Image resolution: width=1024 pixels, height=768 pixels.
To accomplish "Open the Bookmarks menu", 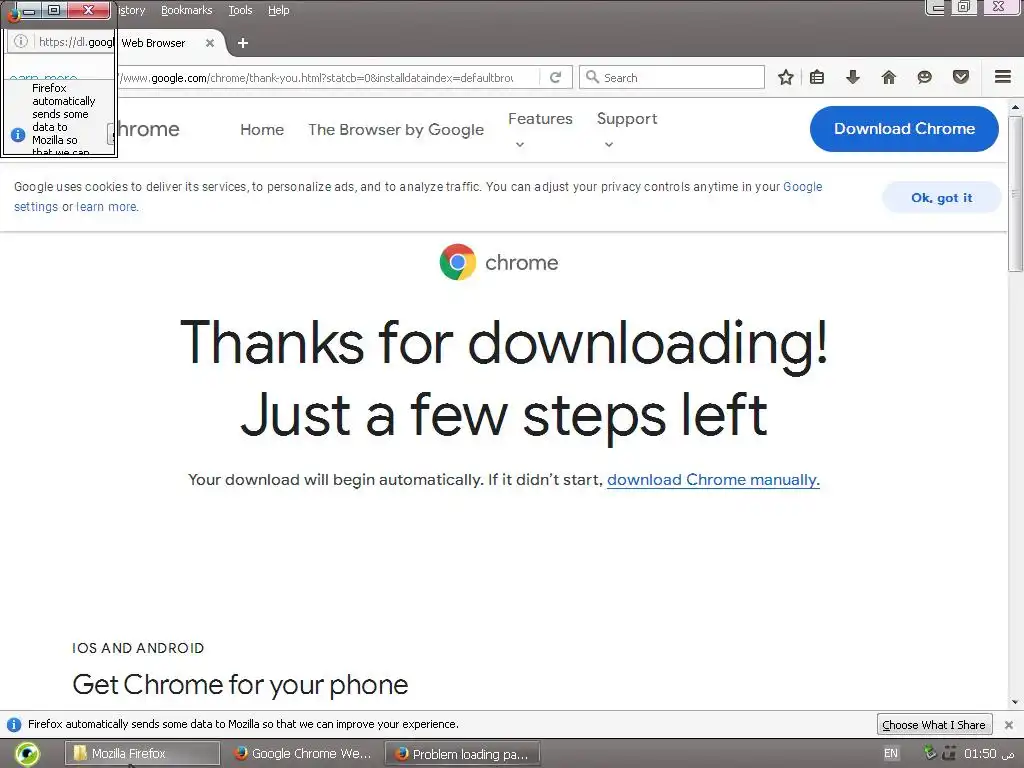I will [186, 10].
